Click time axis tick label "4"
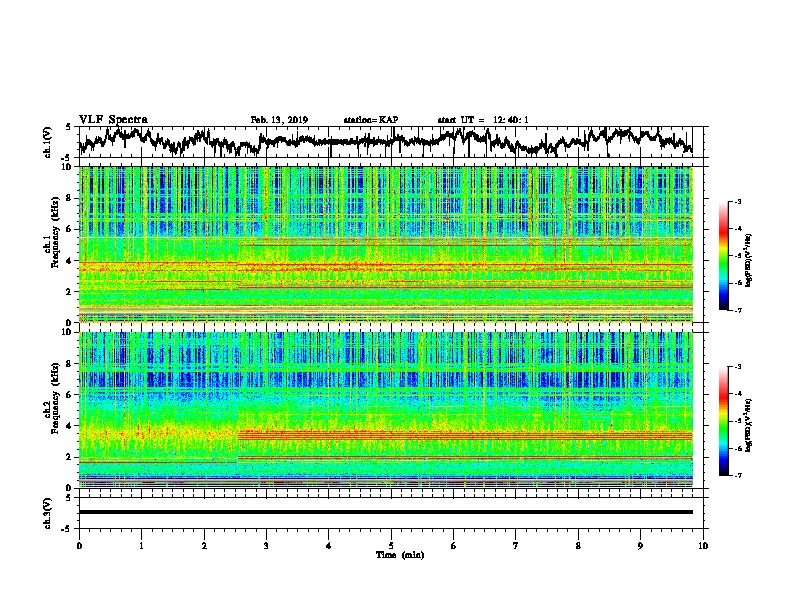The image size is (792, 612). [x=329, y=546]
